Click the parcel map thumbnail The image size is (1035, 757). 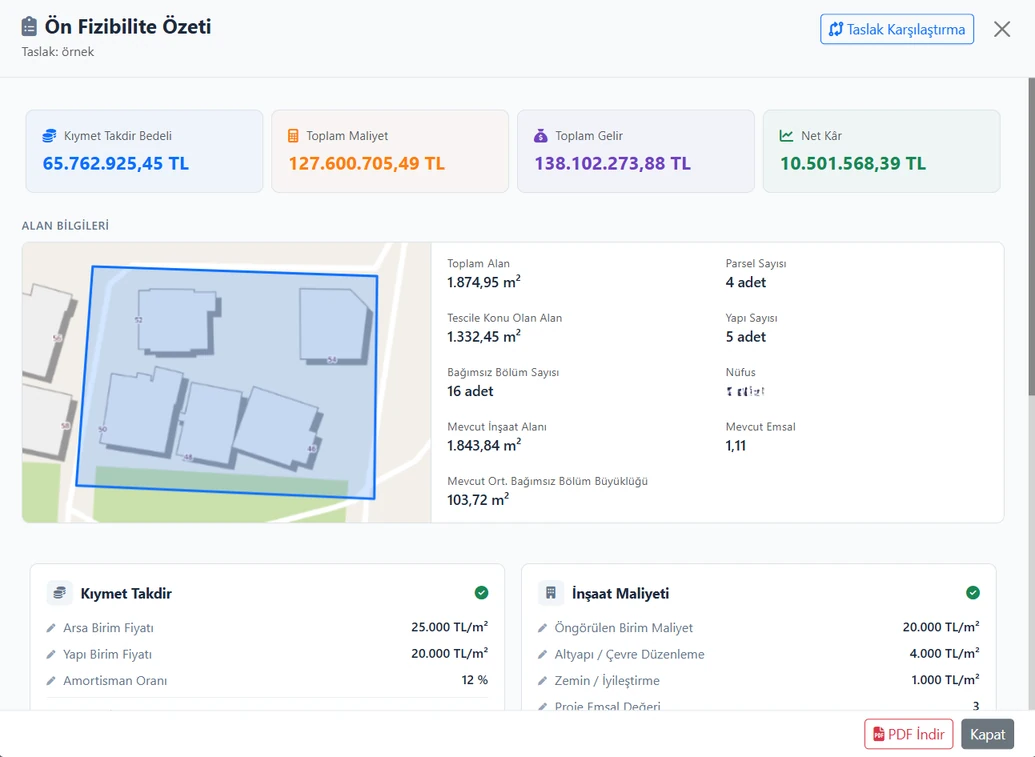pos(226,383)
